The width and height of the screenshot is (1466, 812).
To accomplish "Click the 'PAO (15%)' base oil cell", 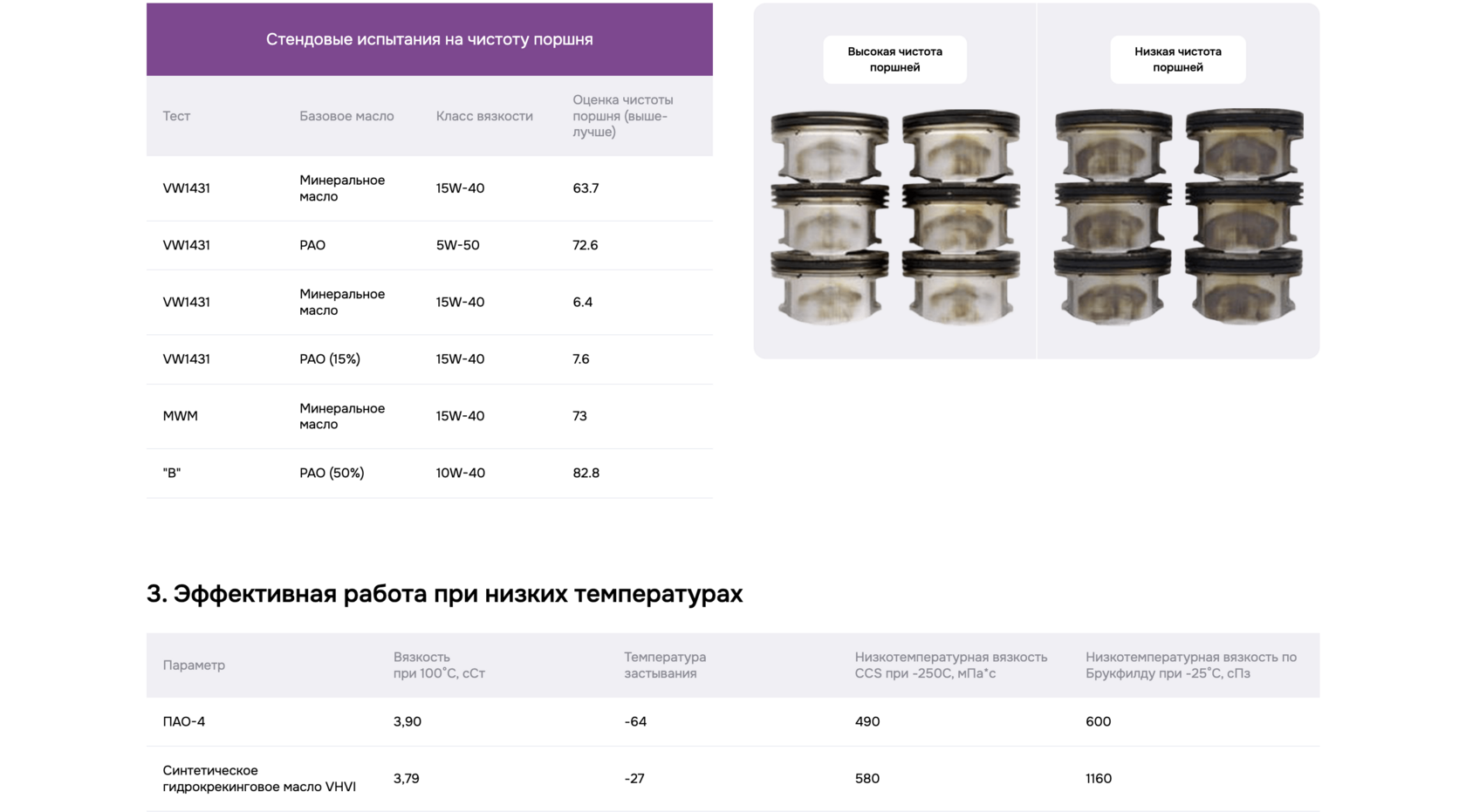I will [x=330, y=359].
